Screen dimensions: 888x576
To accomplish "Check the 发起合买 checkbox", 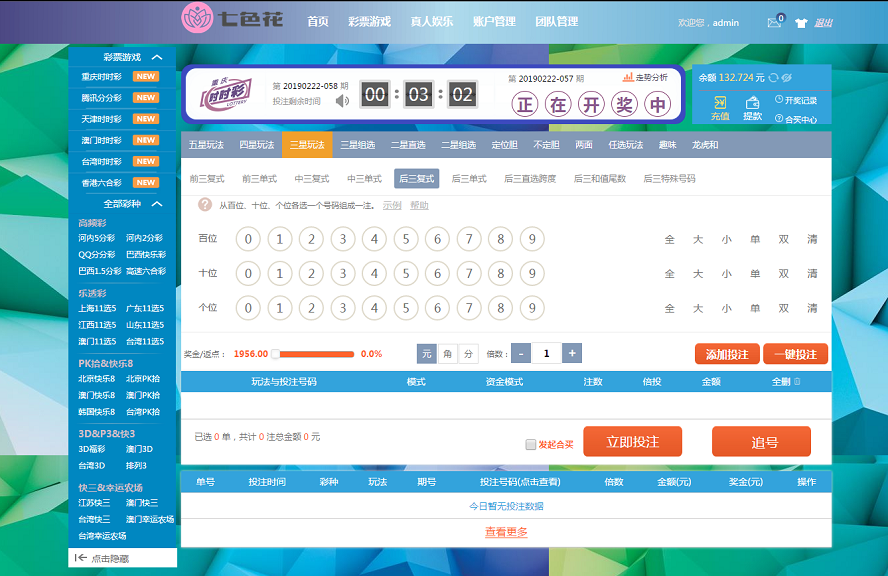I will [x=531, y=445].
